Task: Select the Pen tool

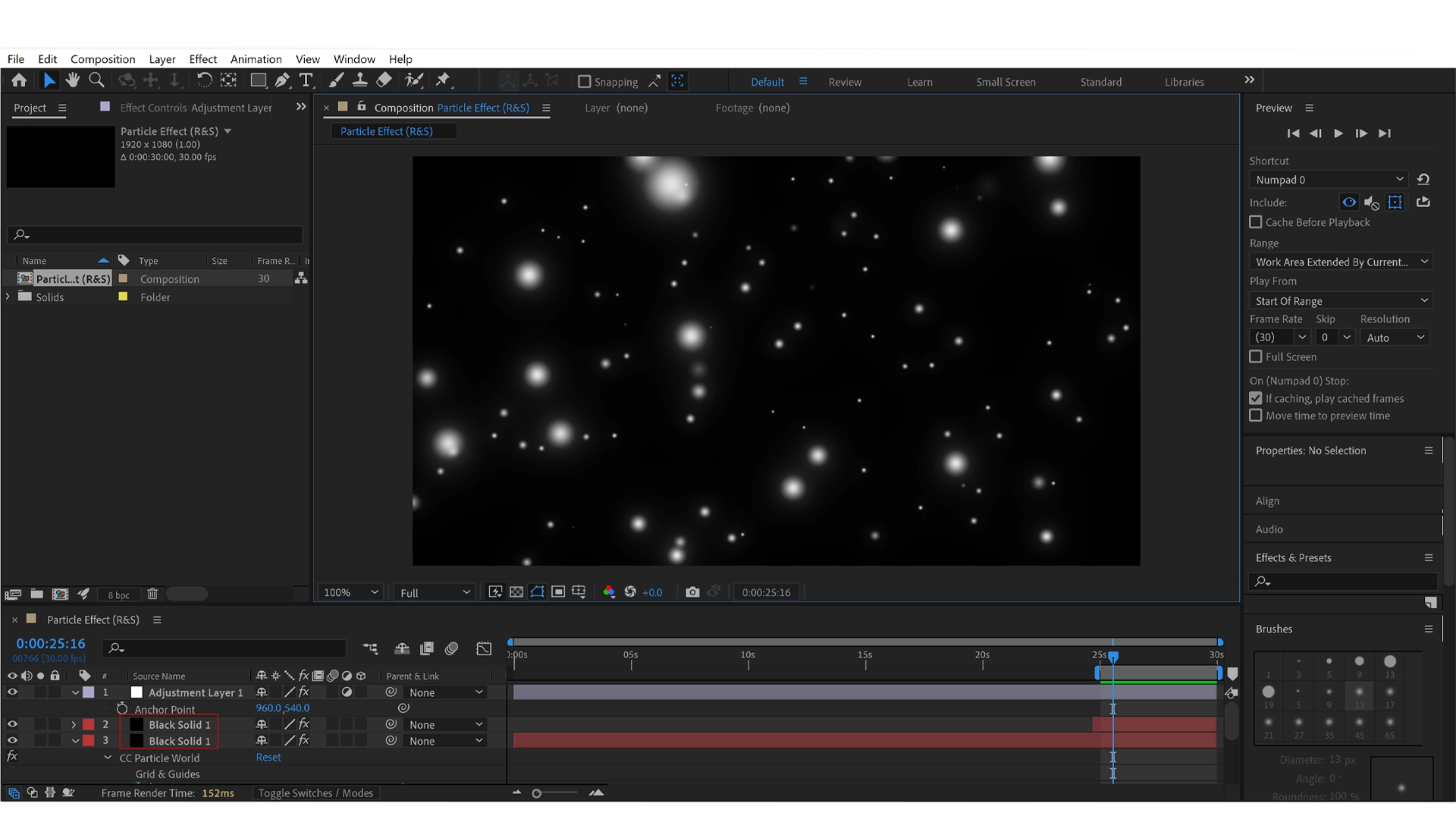Action: tap(282, 80)
